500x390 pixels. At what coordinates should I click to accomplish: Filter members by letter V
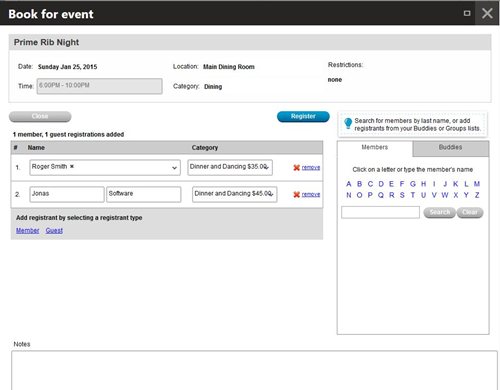pyautogui.click(x=434, y=195)
